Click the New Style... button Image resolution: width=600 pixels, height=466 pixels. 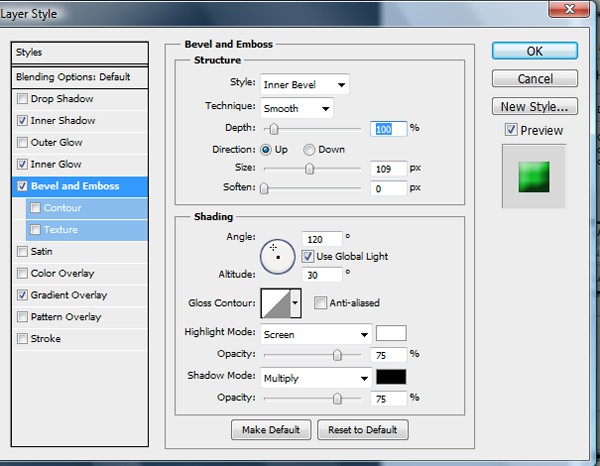[535, 106]
